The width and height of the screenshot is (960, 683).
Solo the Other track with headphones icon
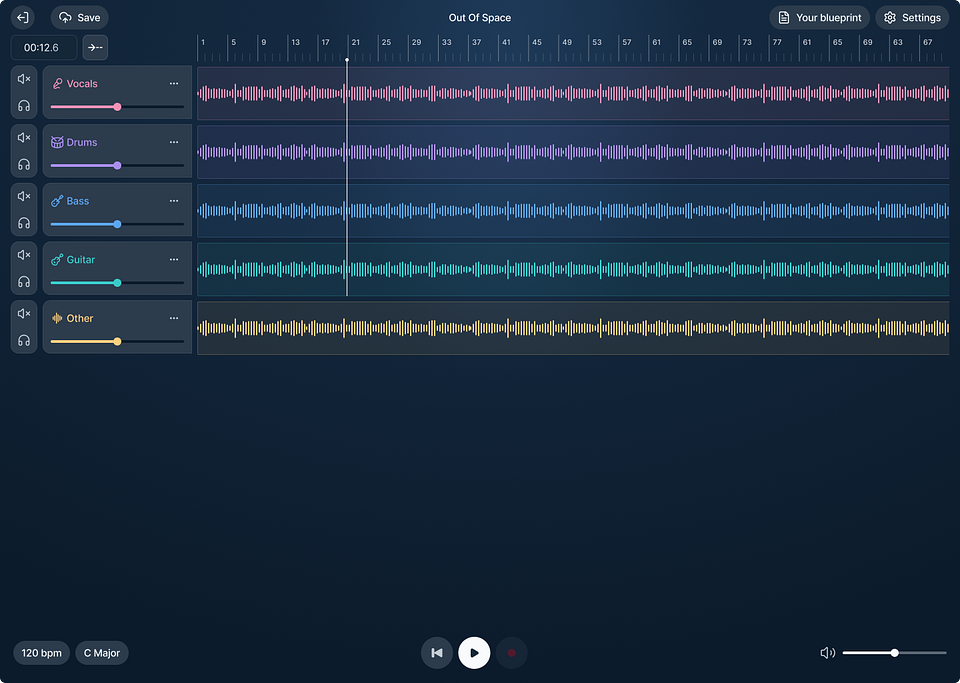pos(24,340)
